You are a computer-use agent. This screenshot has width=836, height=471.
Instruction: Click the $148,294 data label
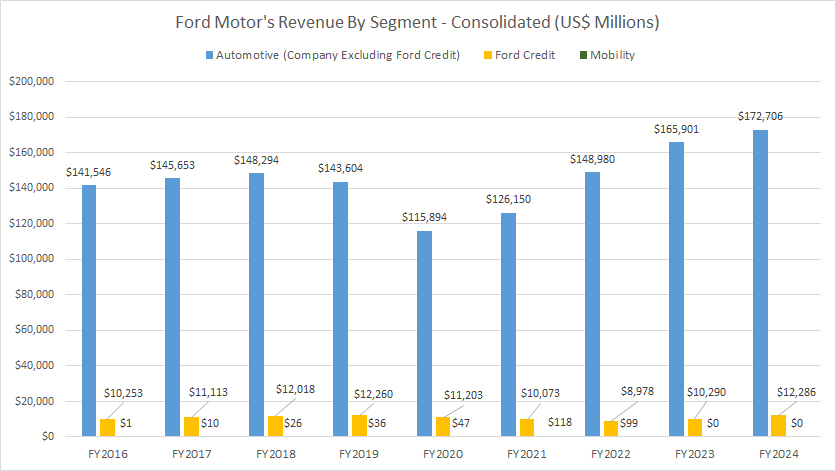[256, 160]
